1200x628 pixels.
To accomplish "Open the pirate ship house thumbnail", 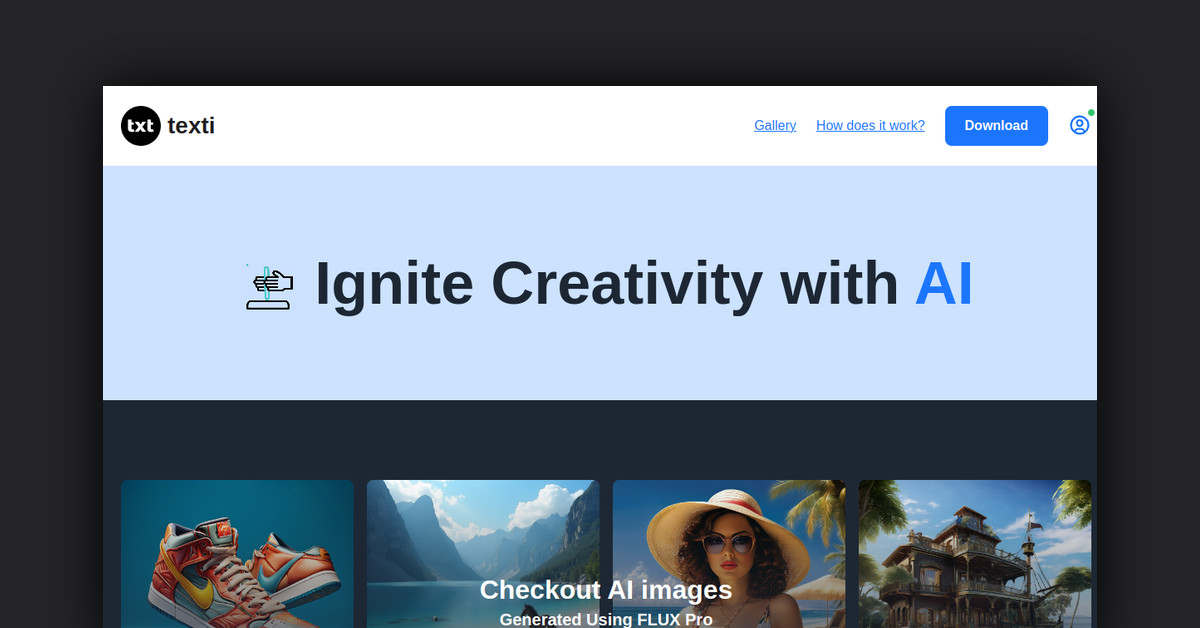I will click(975, 554).
